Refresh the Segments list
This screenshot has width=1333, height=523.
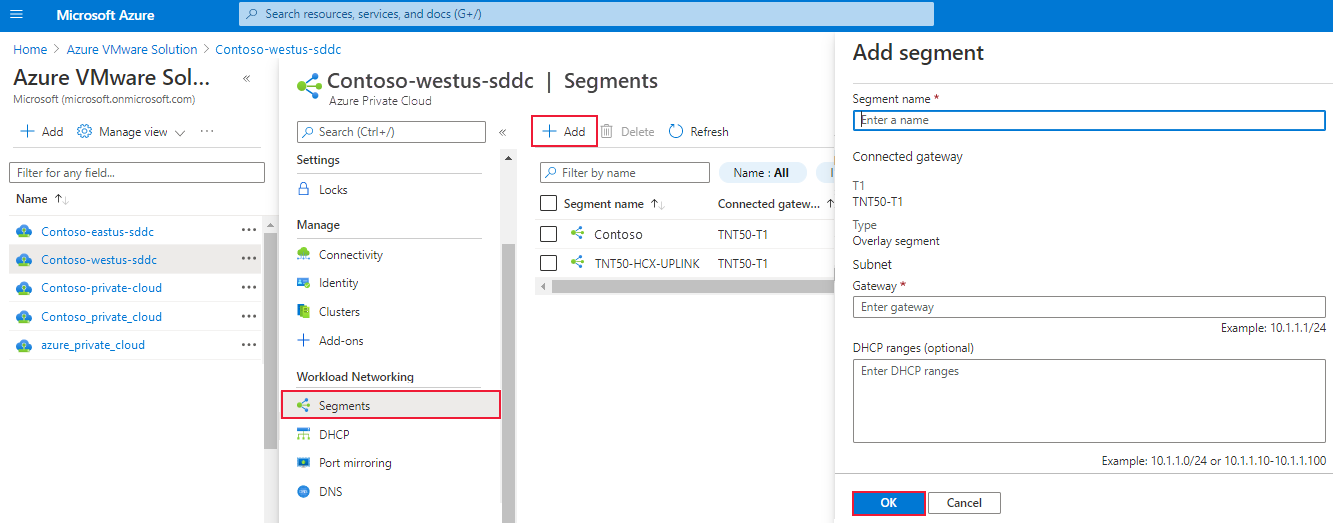click(698, 132)
